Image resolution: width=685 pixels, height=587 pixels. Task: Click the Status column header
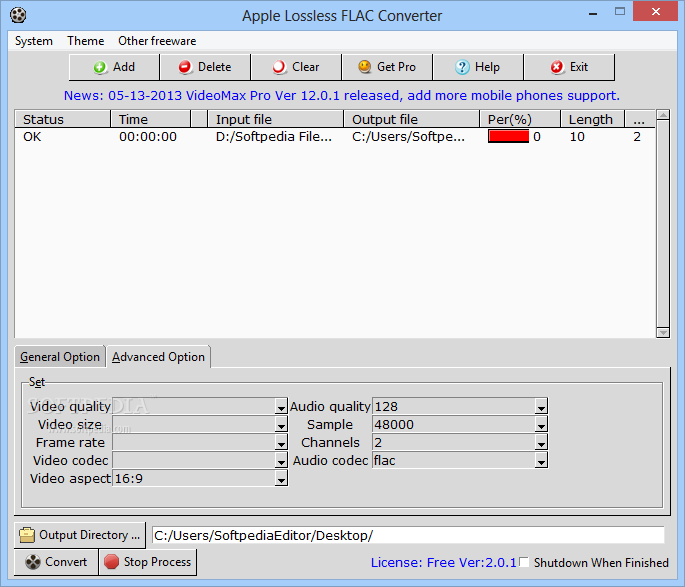[x=62, y=119]
